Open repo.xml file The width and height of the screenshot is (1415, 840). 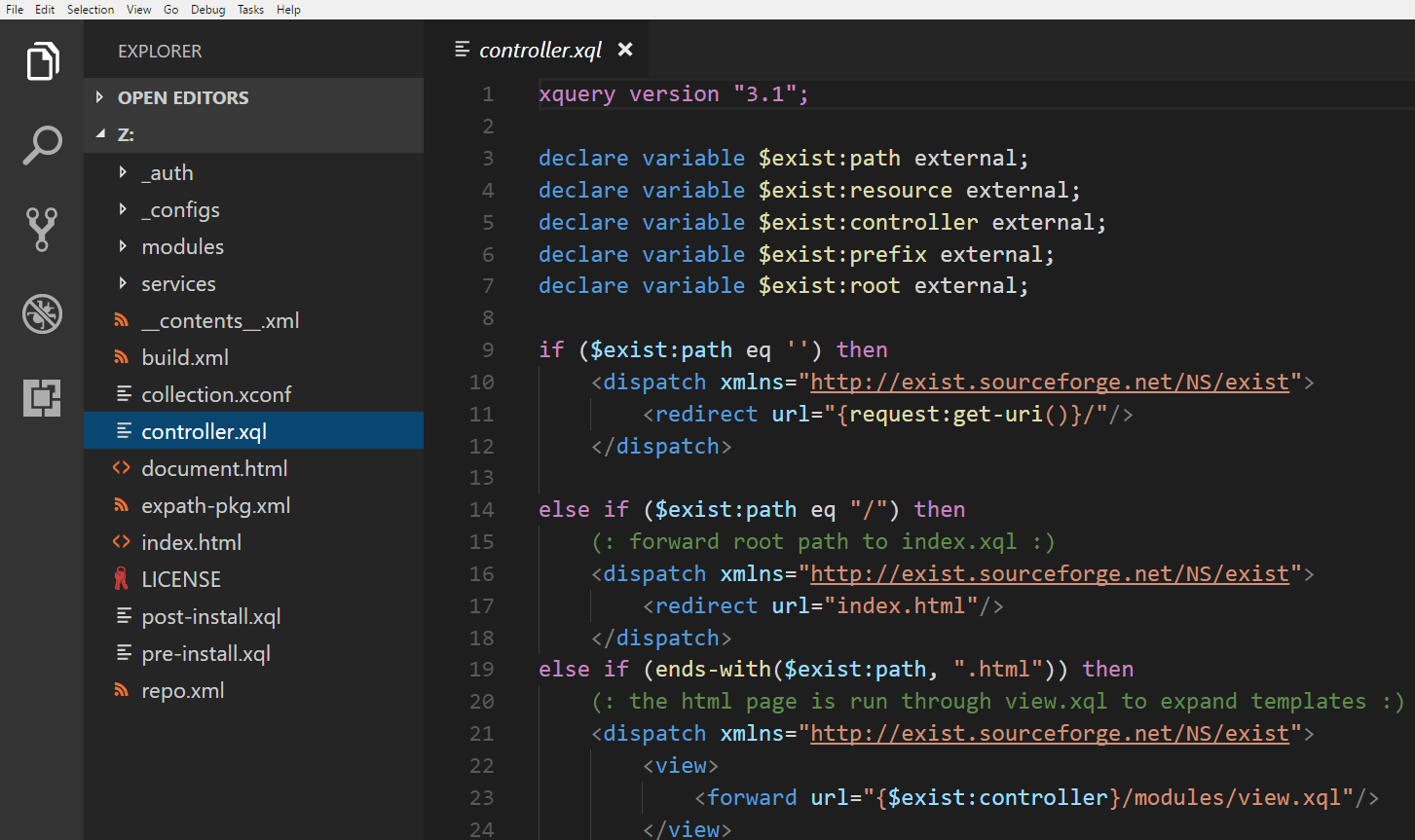pos(182,690)
